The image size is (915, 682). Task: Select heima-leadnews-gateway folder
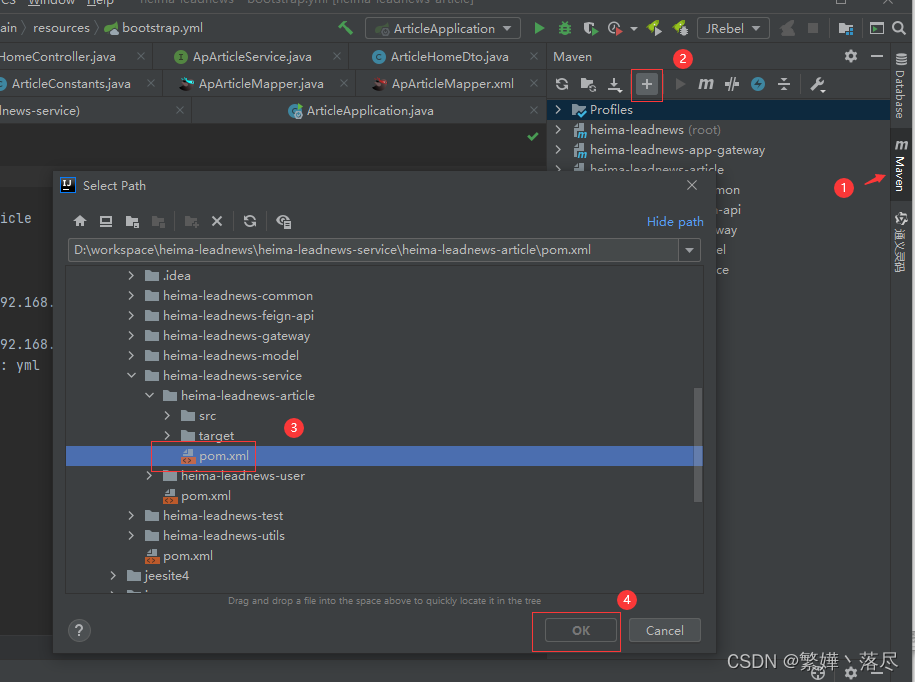pos(236,335)
